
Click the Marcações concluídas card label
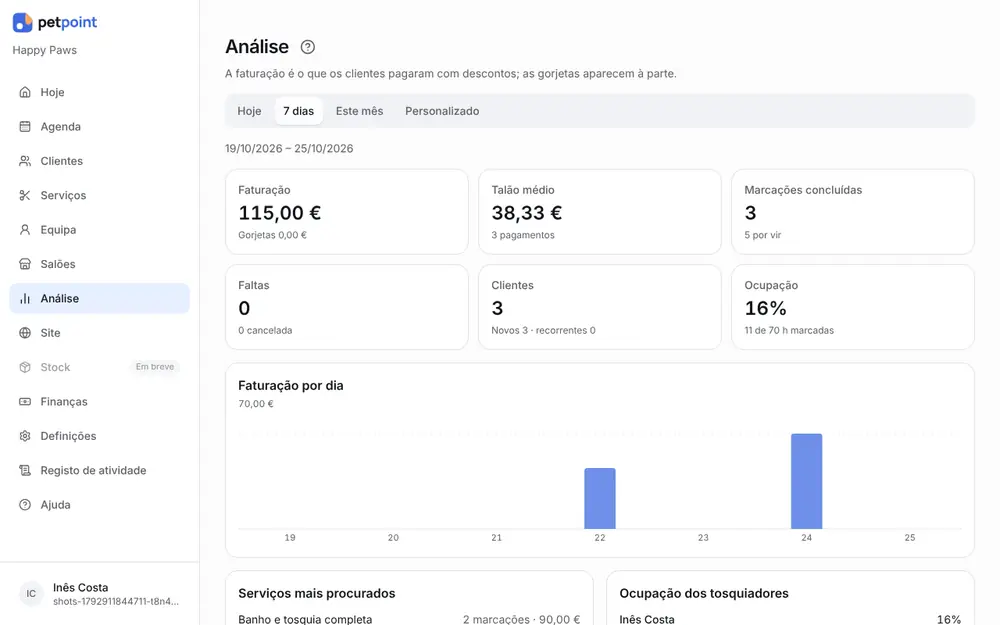point(803,190)
